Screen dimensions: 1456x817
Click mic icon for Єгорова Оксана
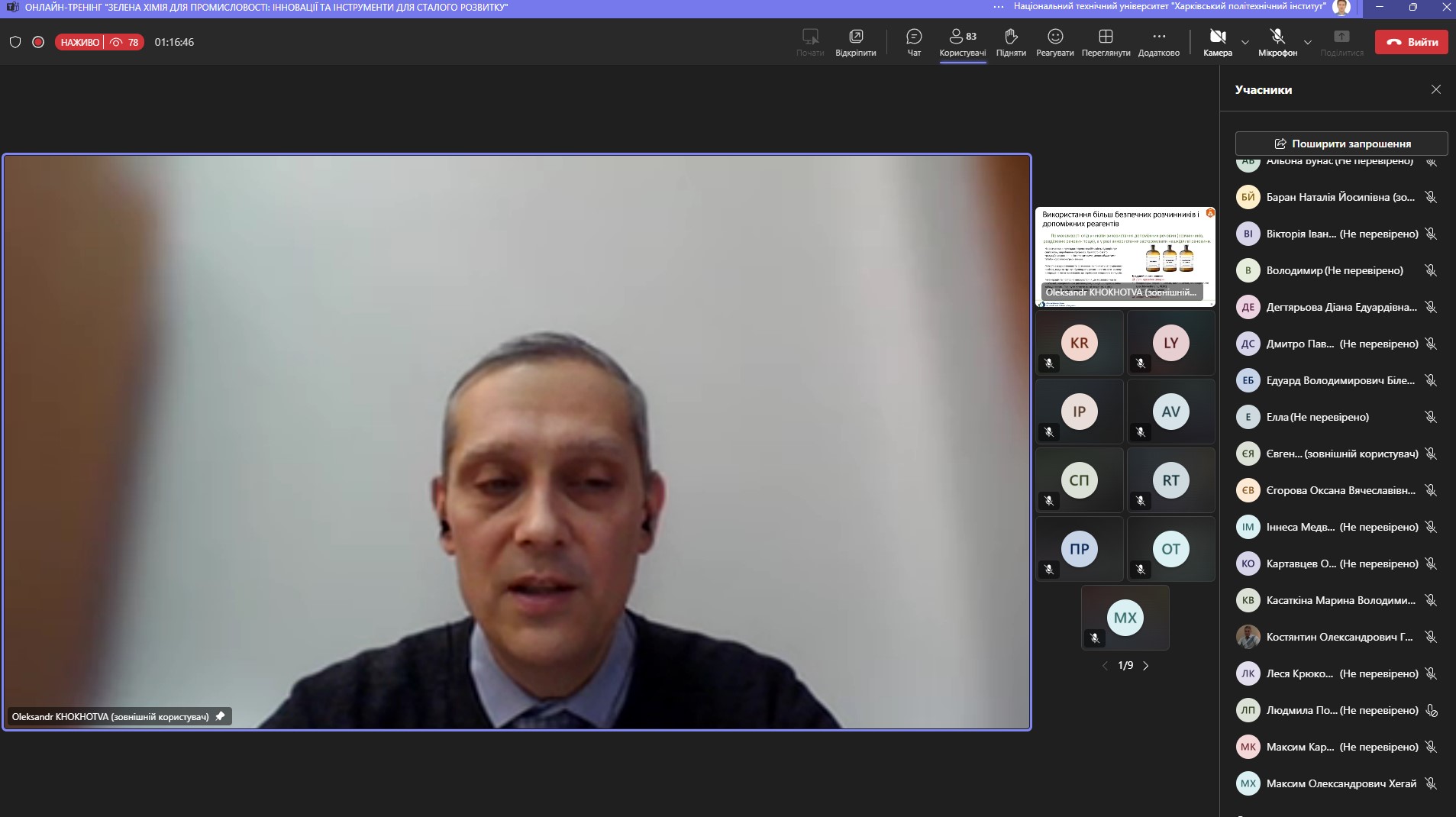click(x=1432, y=490)
